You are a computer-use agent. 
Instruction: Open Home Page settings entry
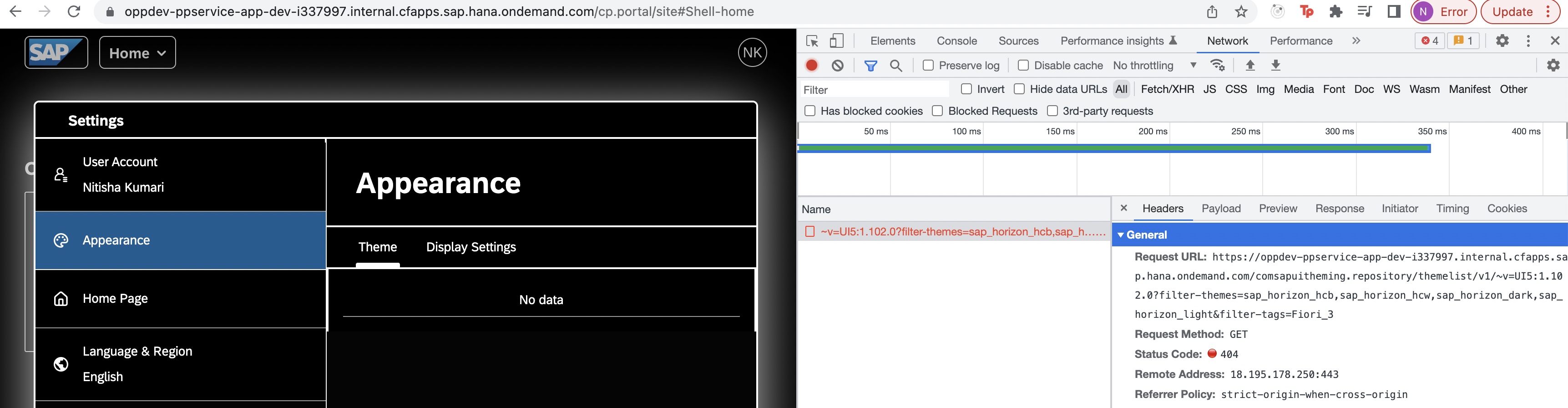[181, 298]
